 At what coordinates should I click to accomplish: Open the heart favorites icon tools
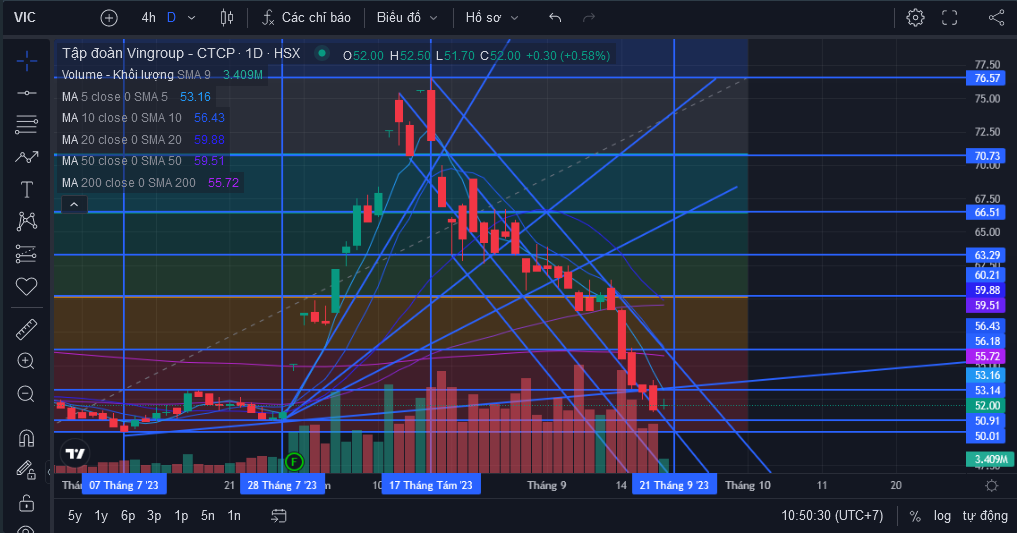click(27, 286)
